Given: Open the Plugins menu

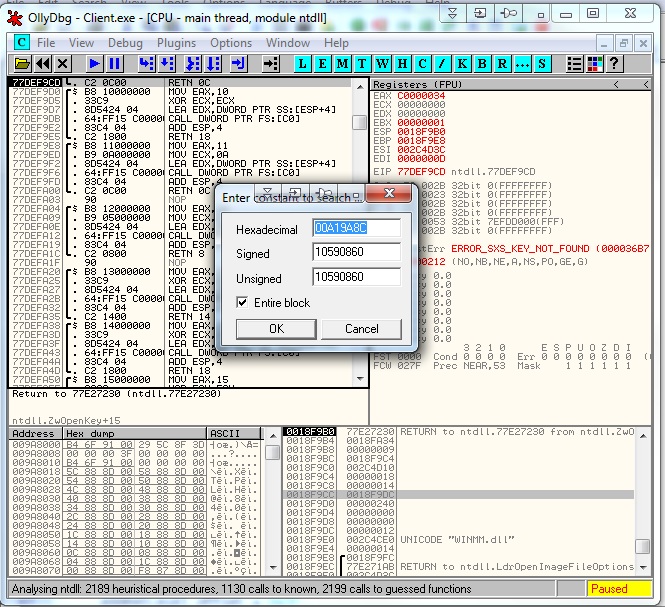Looking at the screenshot, I should 177,43.
